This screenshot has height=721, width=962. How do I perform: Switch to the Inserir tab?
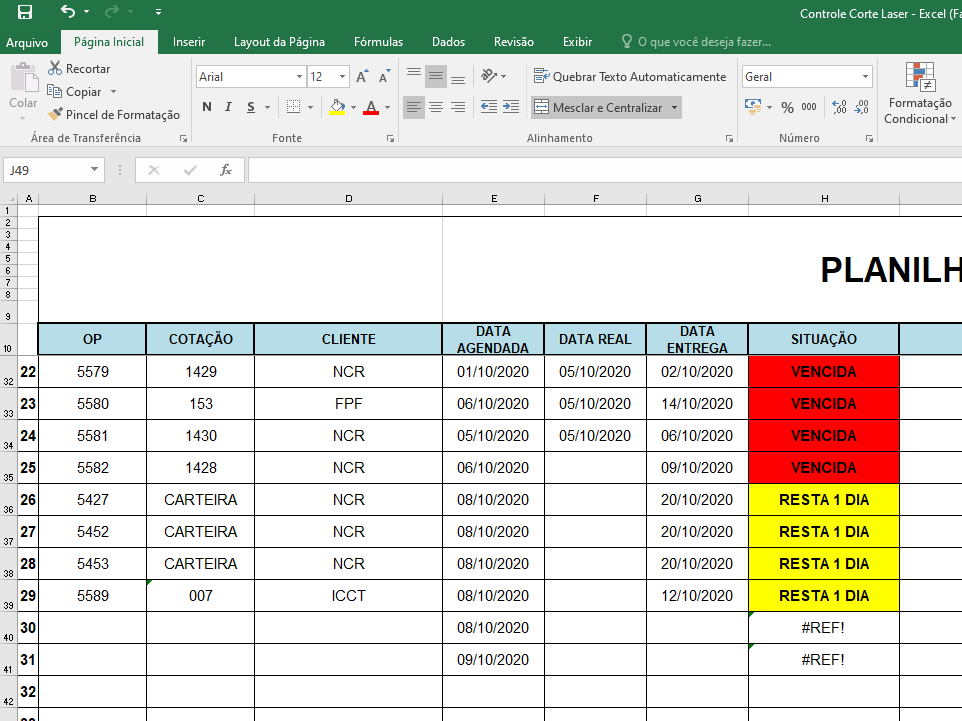pos(188,42)
